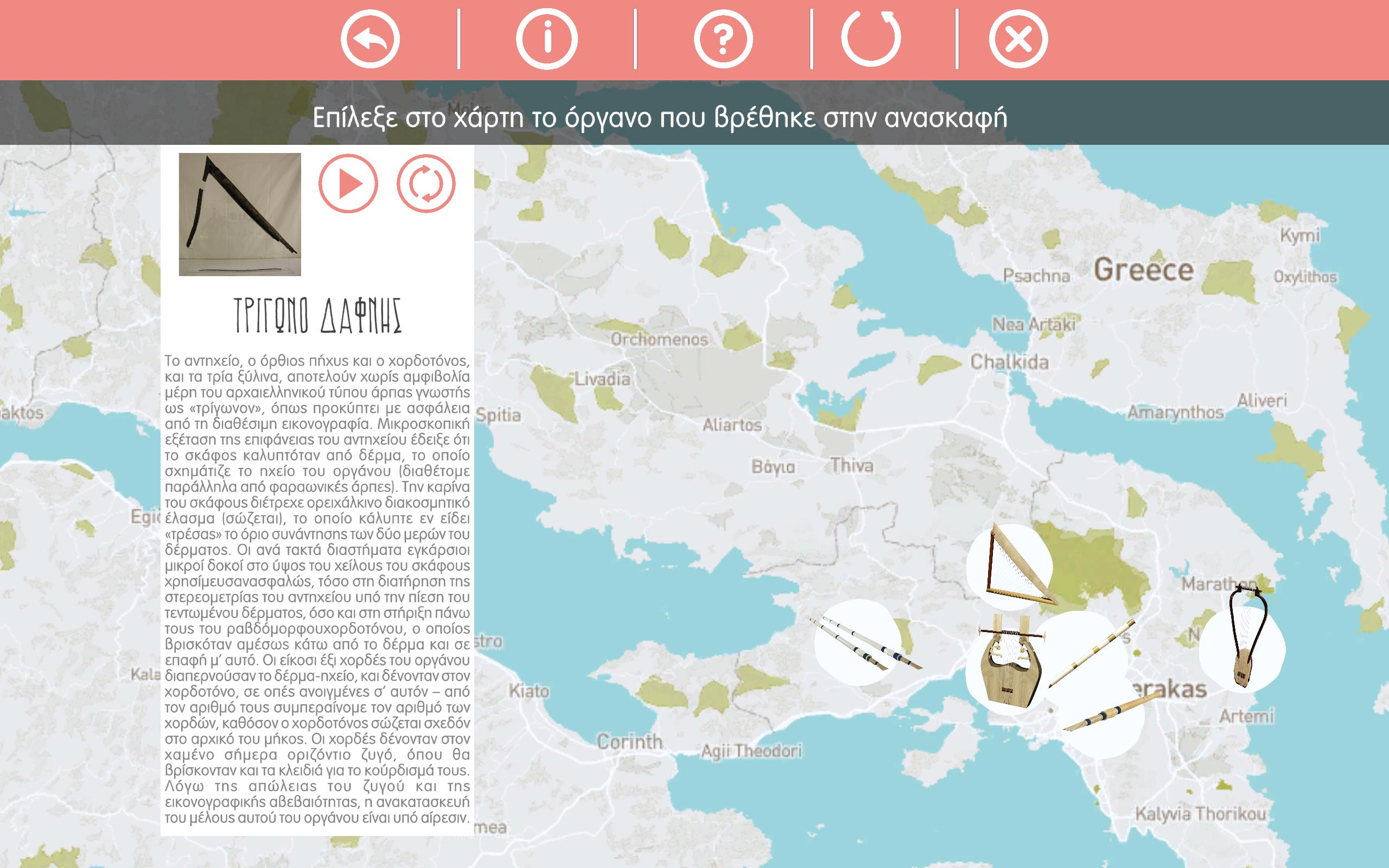Click the Chalkida label on map
The width and height of the screenshot is (1389, 868).
(1009, 362)
